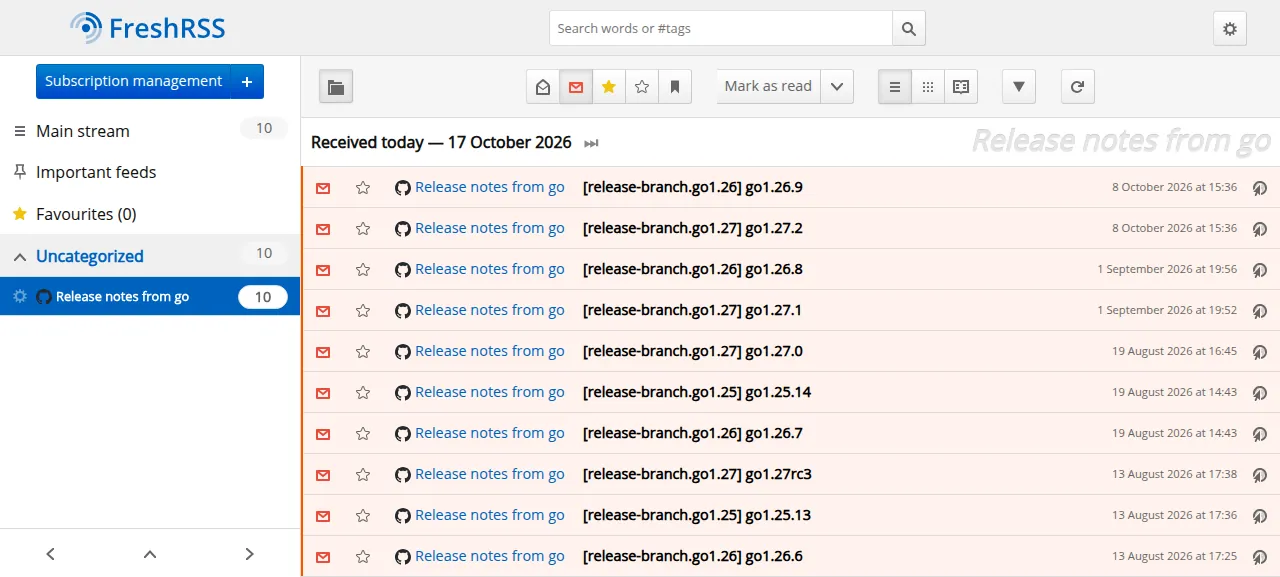Viewport: 1280px width, 577px height.
Task: Click the search words or #tags field
Action: [x=721, y=28]
